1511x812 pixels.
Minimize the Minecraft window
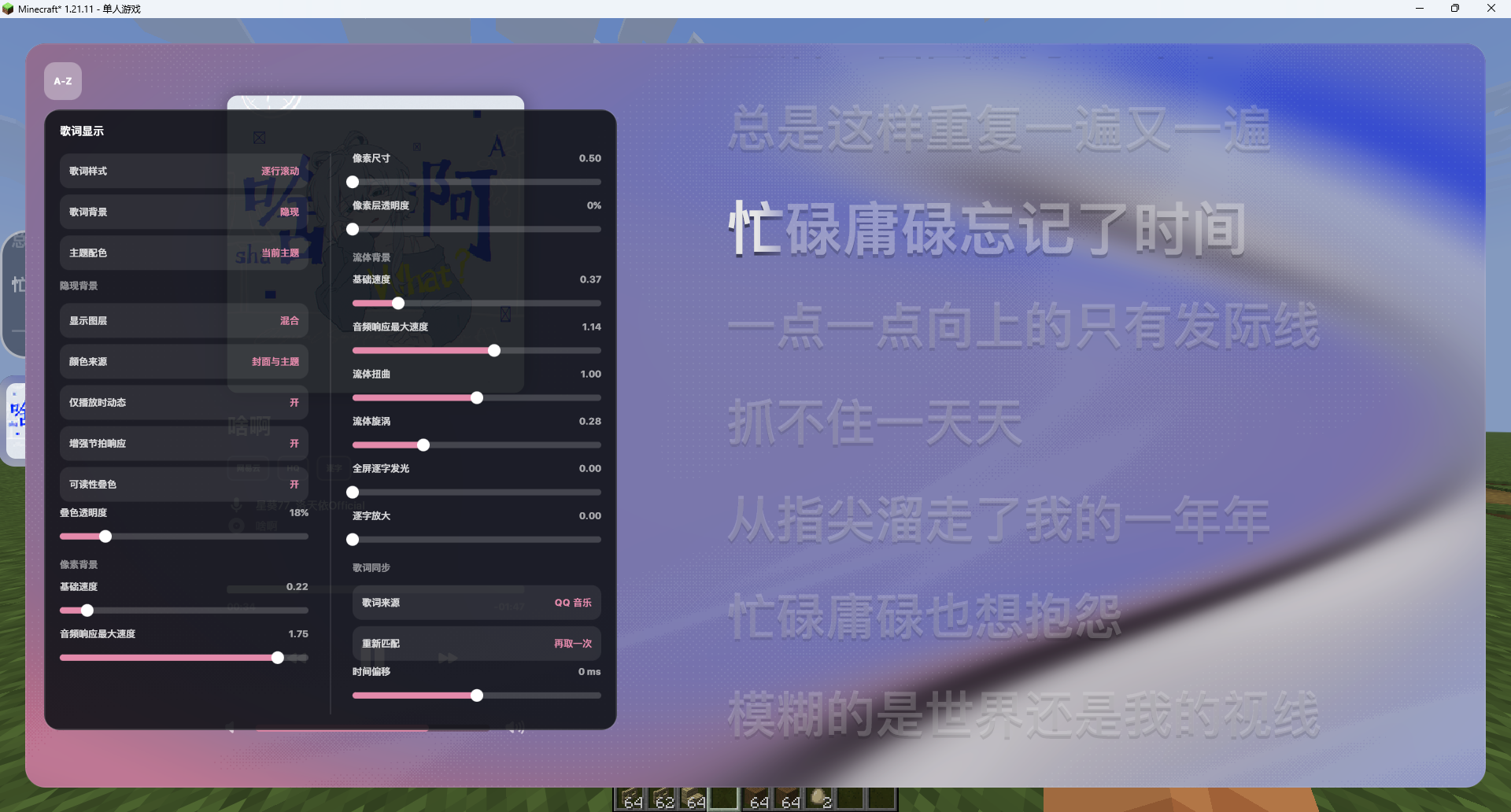pyautogui.click(x=1420, y=9)
